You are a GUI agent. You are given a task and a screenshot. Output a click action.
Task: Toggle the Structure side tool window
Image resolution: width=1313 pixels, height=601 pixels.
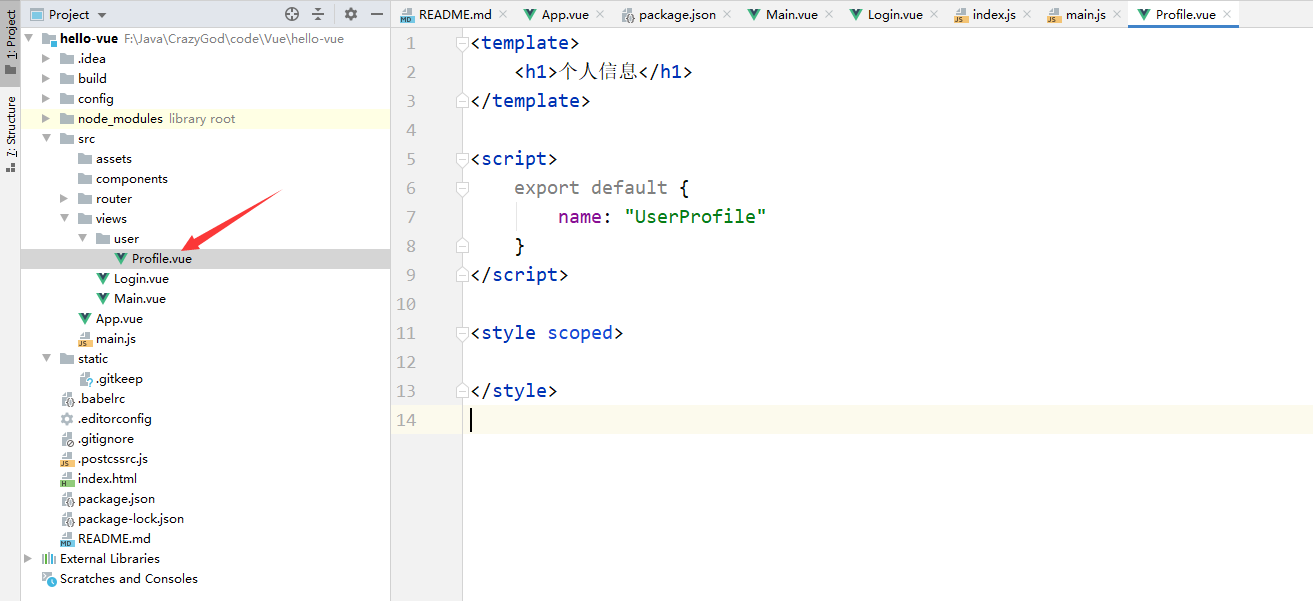coord(10,133)
